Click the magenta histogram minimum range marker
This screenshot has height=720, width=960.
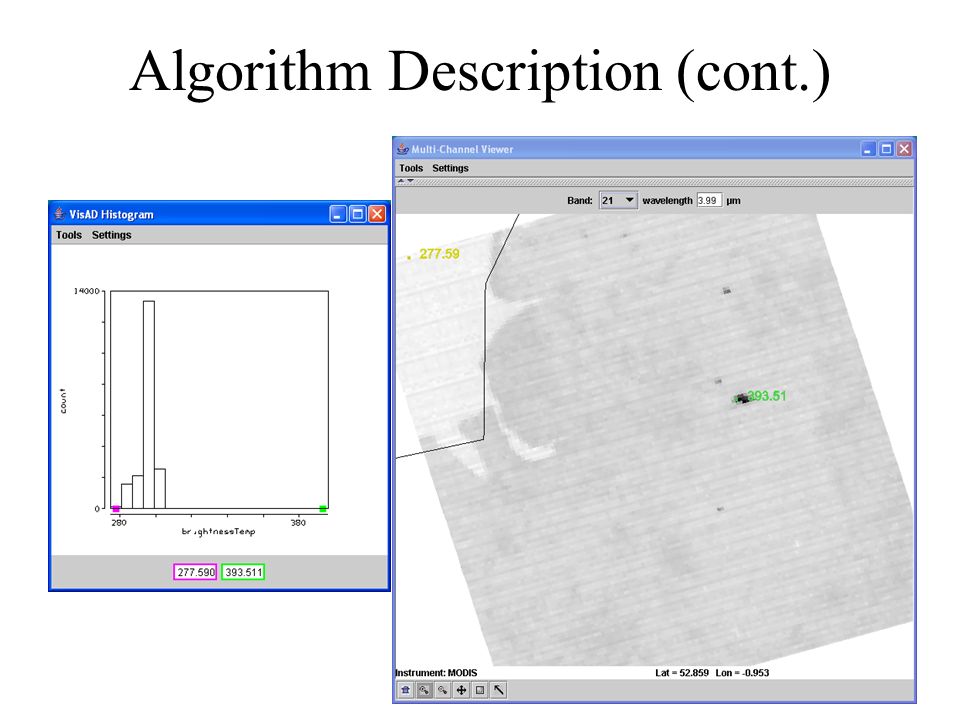click(116, 509)
